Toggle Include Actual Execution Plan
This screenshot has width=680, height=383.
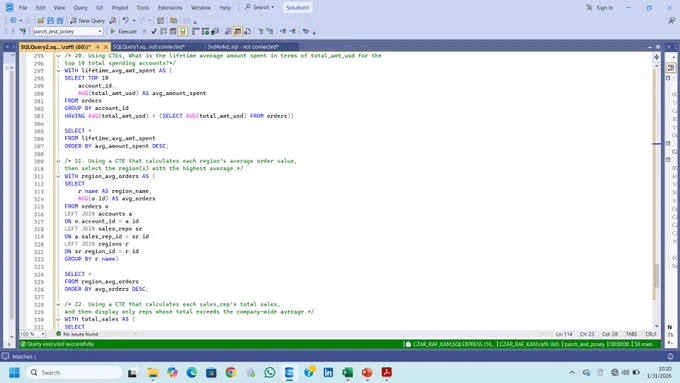(x=196, y=31)
